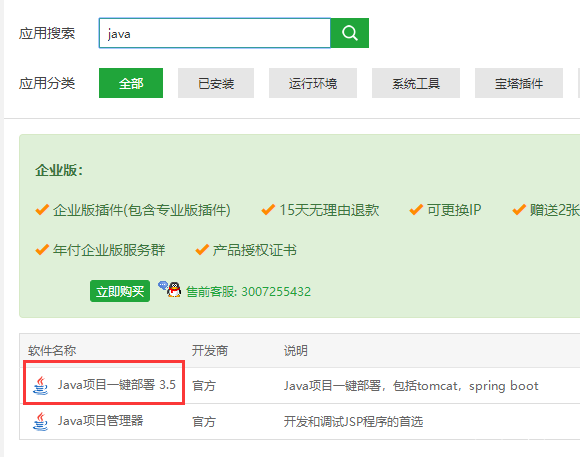This screenshot has height=457, width=580.
Task: Switch to the 已安装 category tab
Action: [x=216, y=83]
